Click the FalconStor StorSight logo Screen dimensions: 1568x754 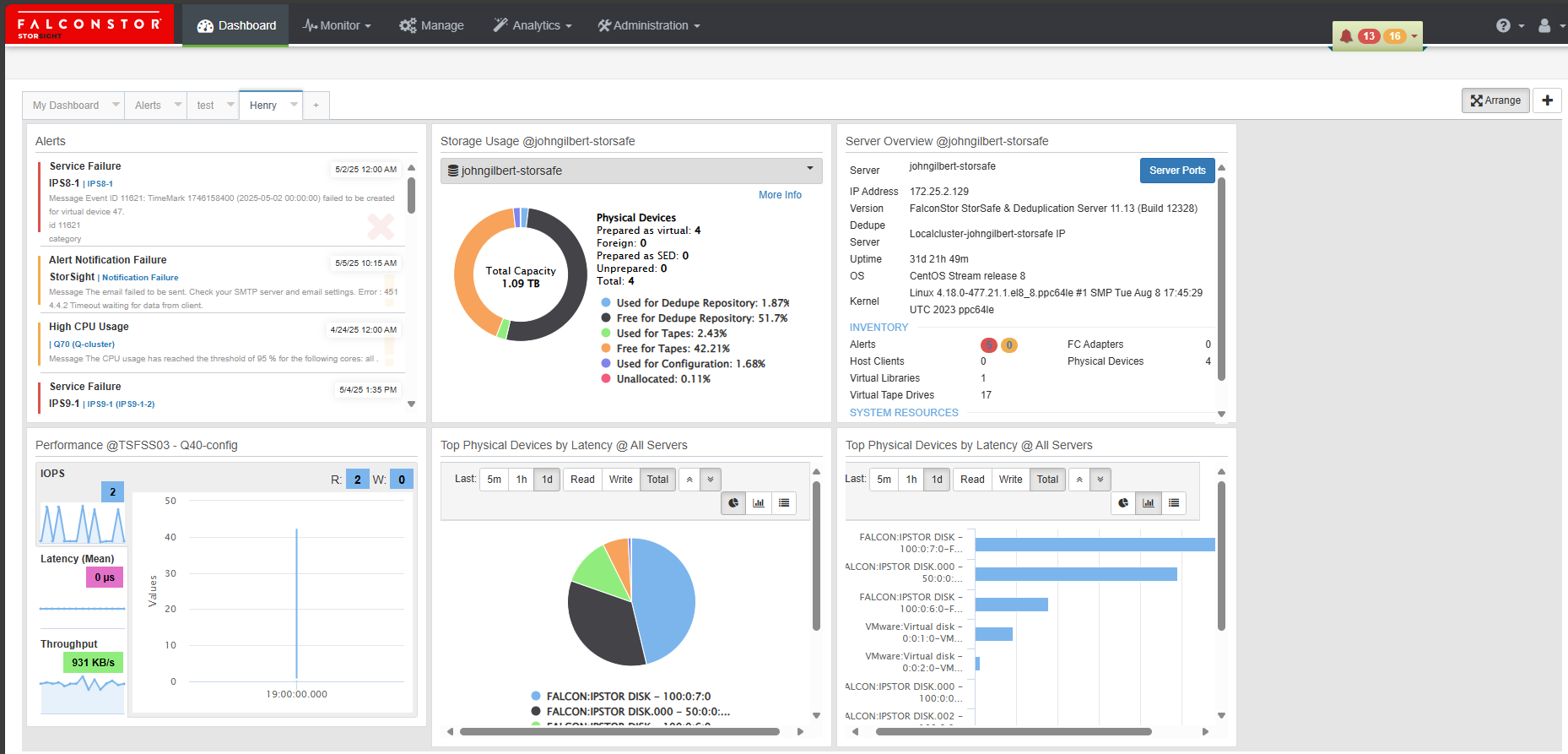click(89, 24)
